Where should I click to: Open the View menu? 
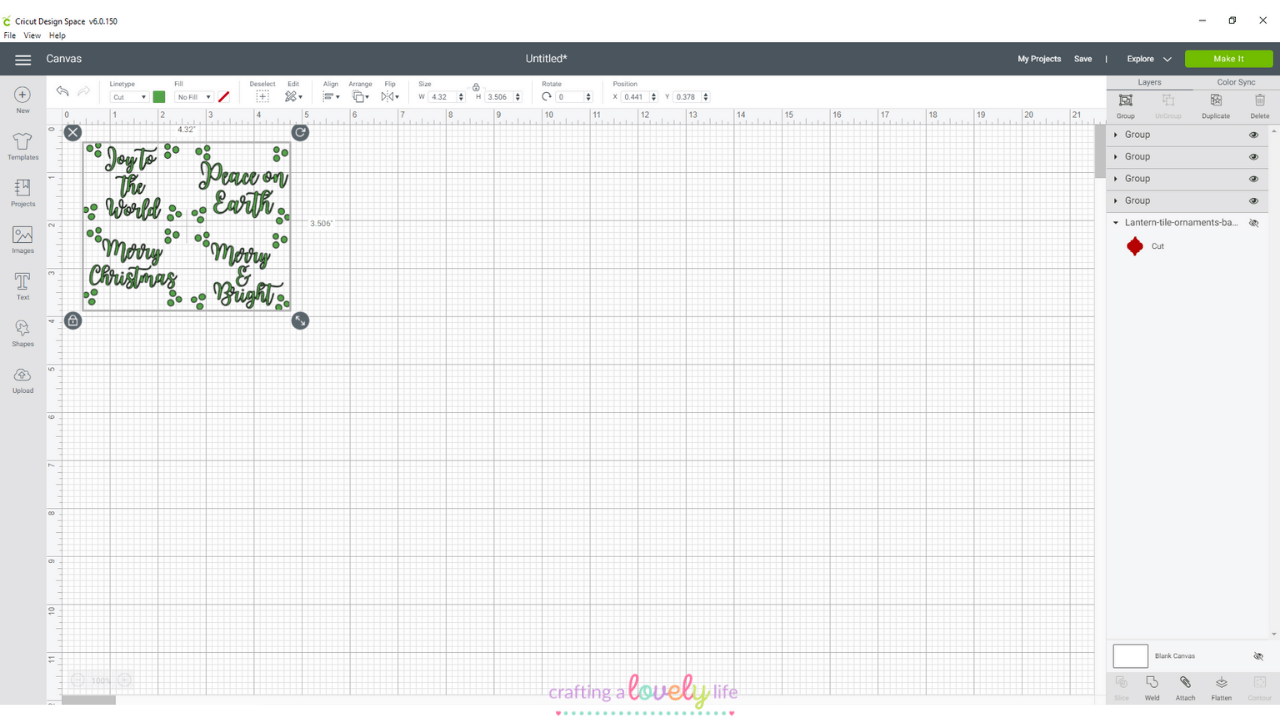click(32, 35)
